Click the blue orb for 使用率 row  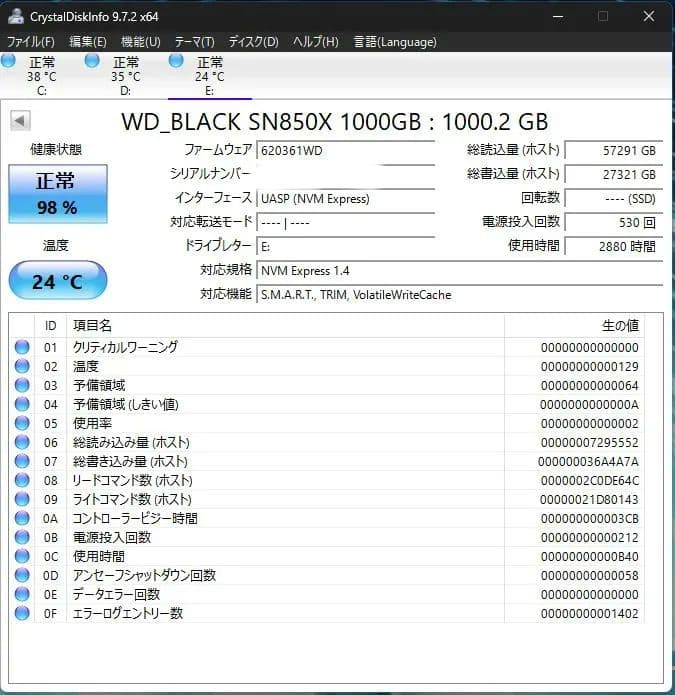click(x=22, y=423)
